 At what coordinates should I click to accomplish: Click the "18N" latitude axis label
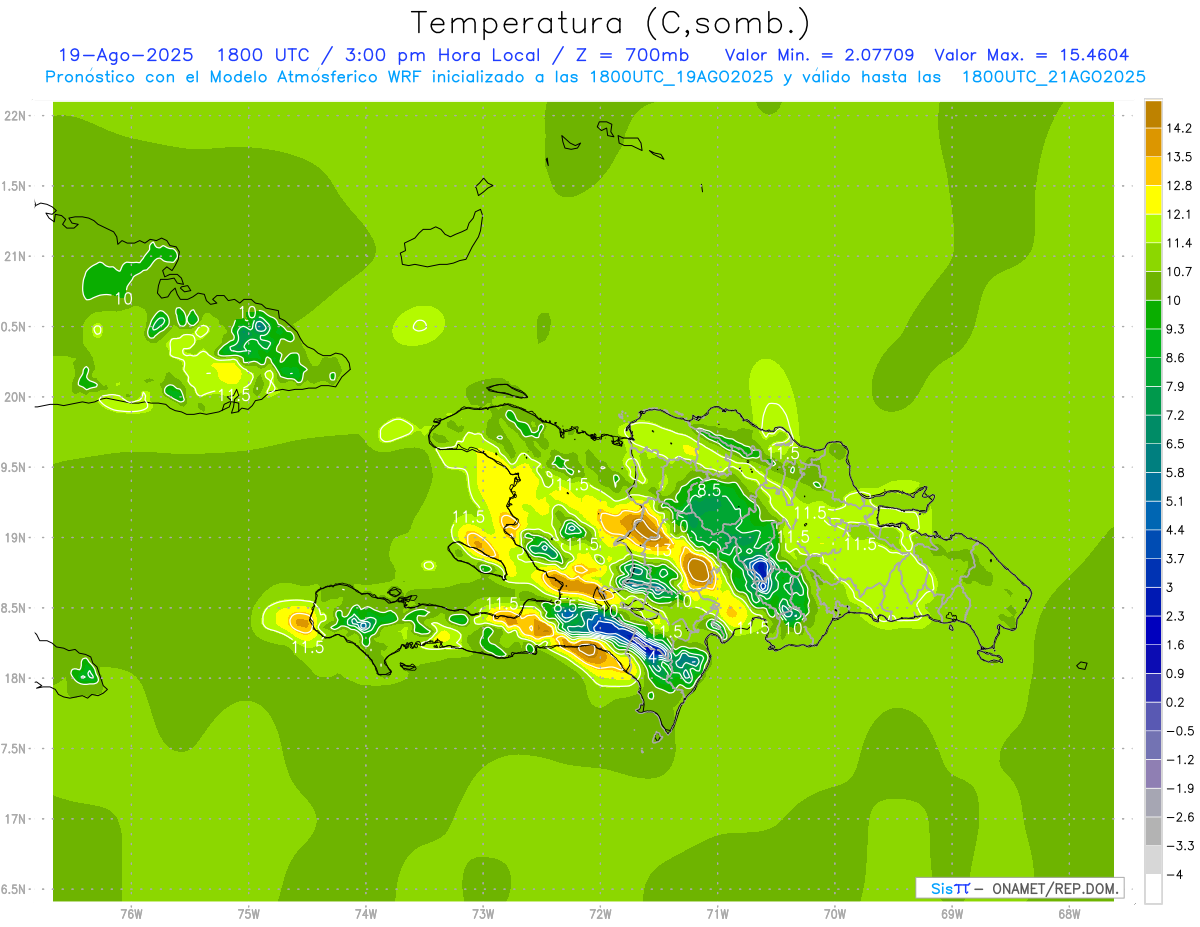[17, 678]
